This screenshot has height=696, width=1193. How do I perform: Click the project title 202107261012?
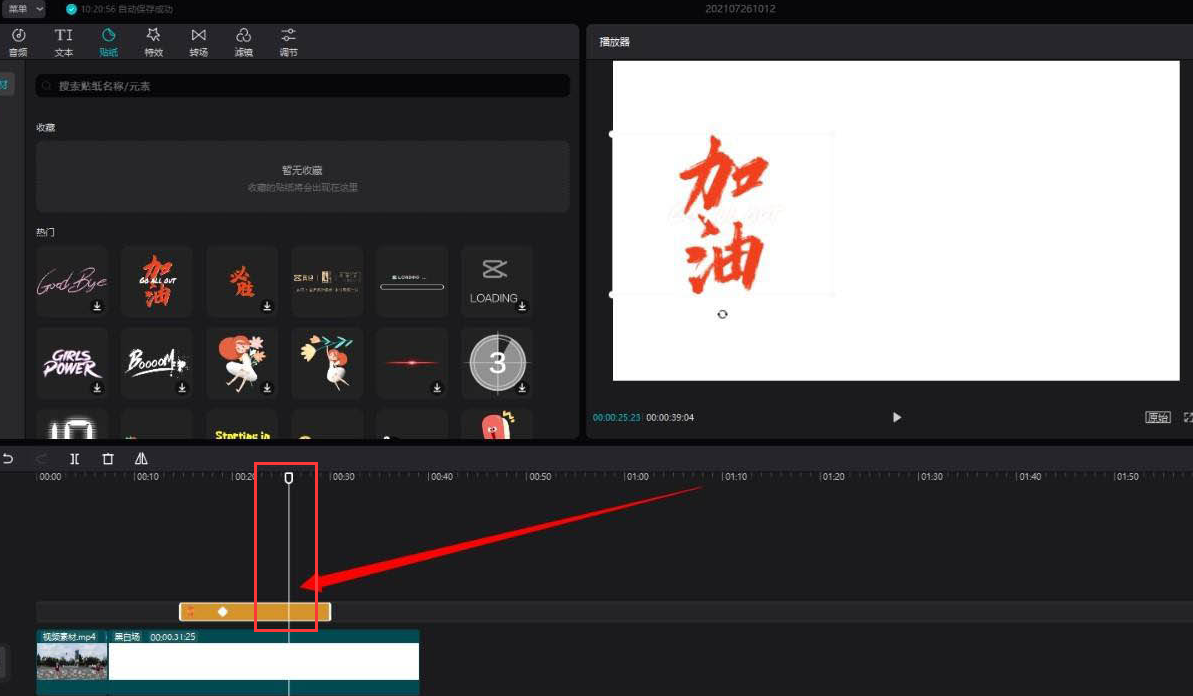pos(740,9)
